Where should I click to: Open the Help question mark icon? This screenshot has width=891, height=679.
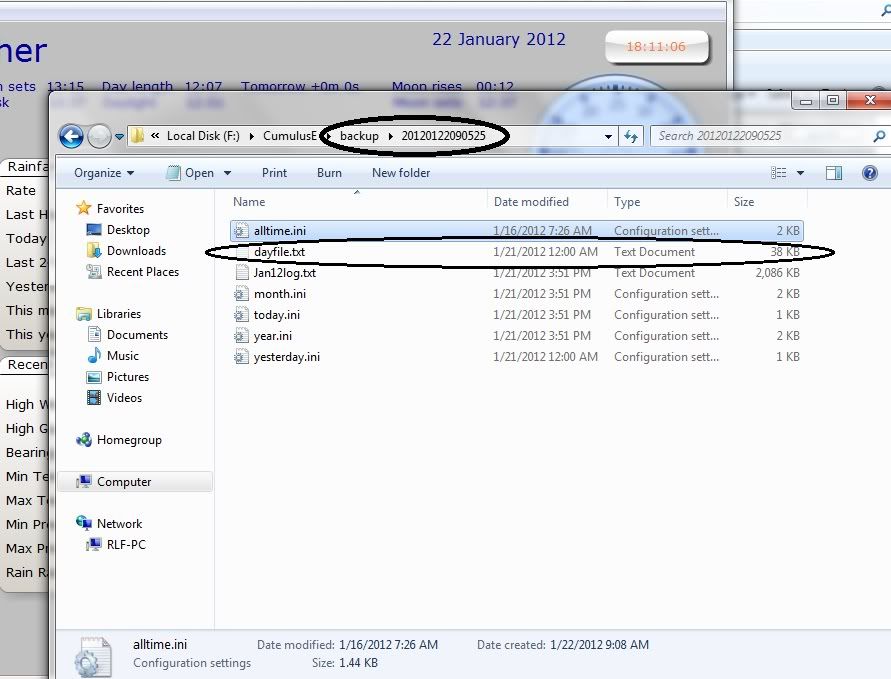(x=869, y=173)
